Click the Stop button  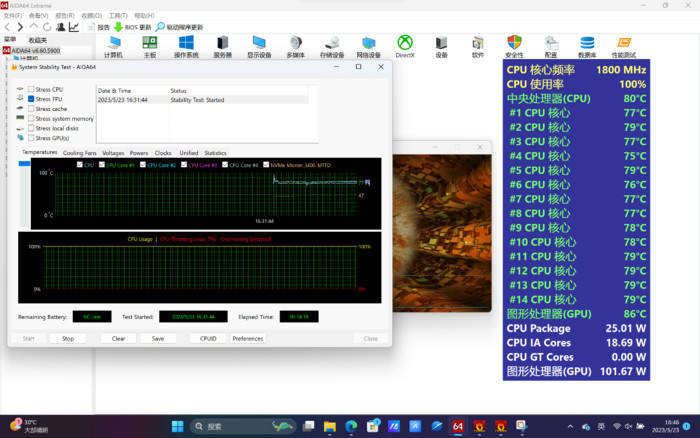pos(68,339)
